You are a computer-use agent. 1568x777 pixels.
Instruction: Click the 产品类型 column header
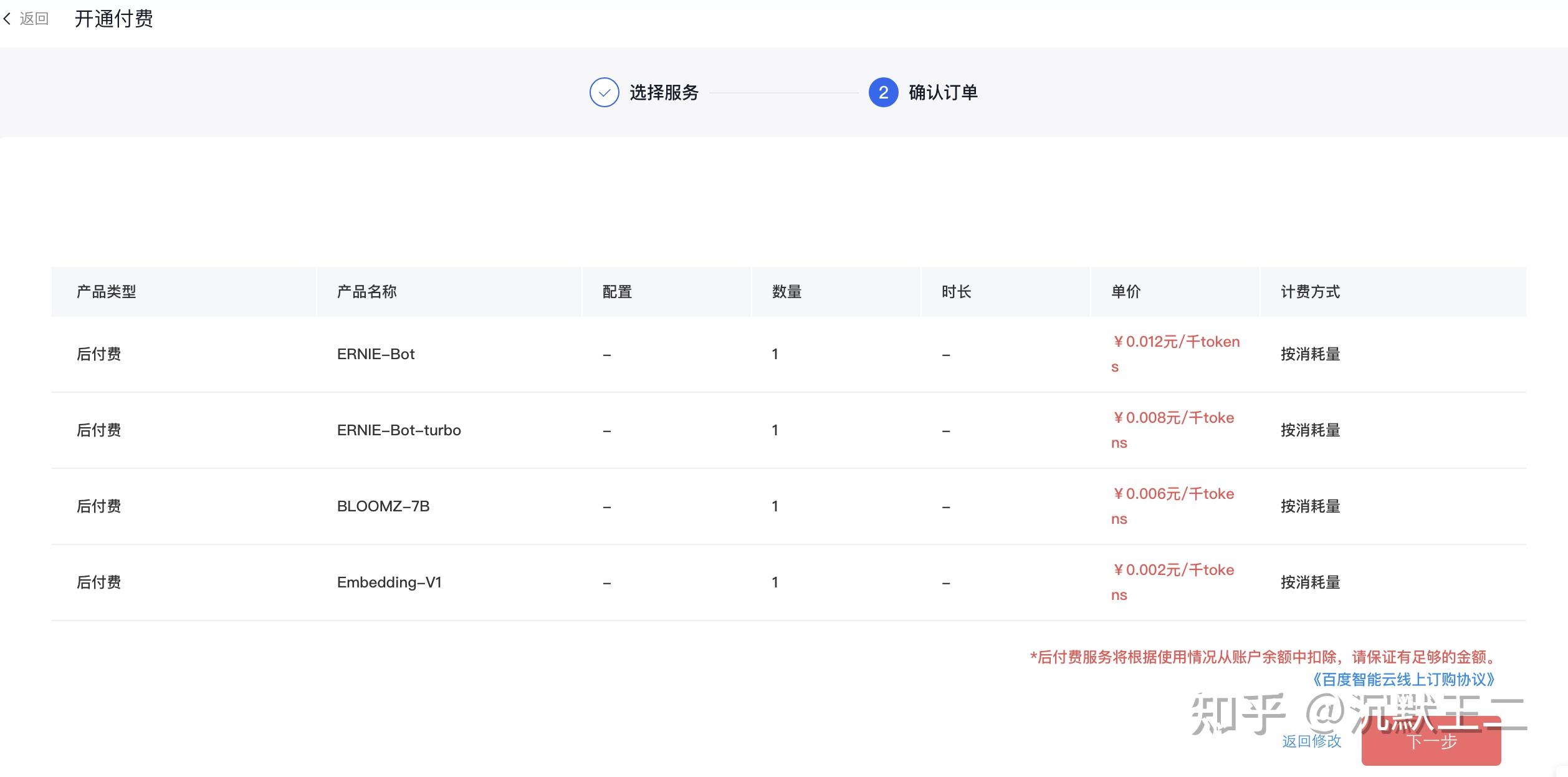click(x=106, y=292)
